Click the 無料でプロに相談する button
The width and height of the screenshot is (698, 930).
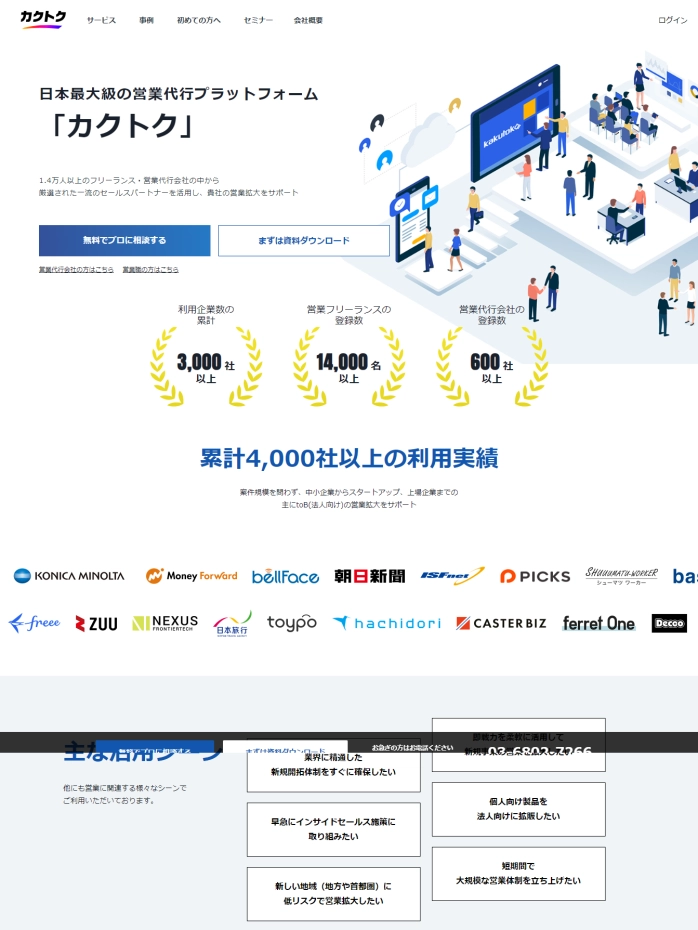coord(125,240)
